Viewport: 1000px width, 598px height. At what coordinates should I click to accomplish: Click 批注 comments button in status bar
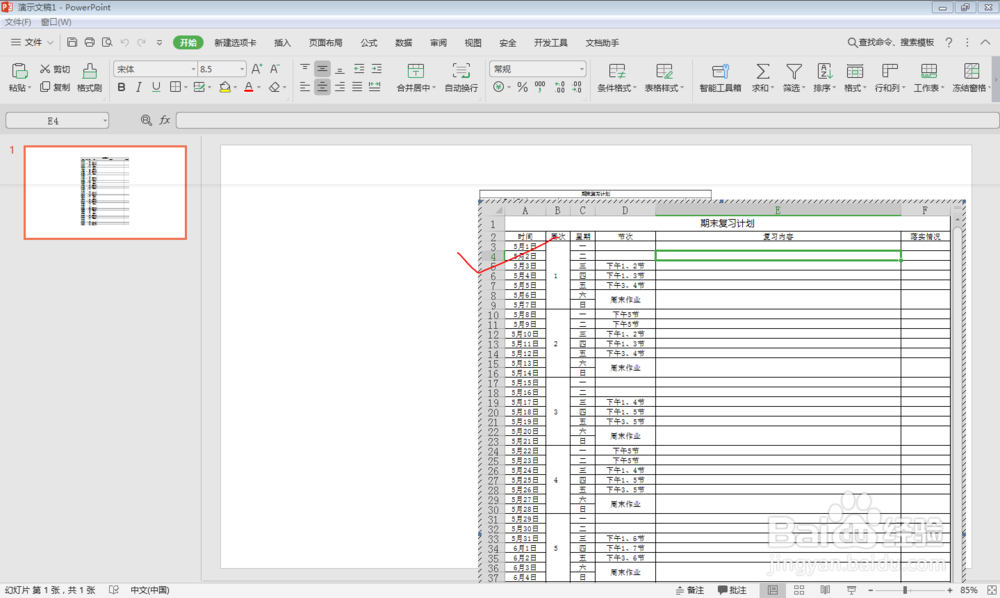(x=732, y=590)
